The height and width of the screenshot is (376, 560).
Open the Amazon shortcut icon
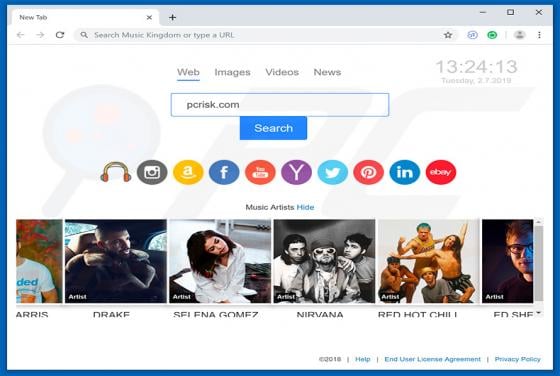tap(188, 172)
